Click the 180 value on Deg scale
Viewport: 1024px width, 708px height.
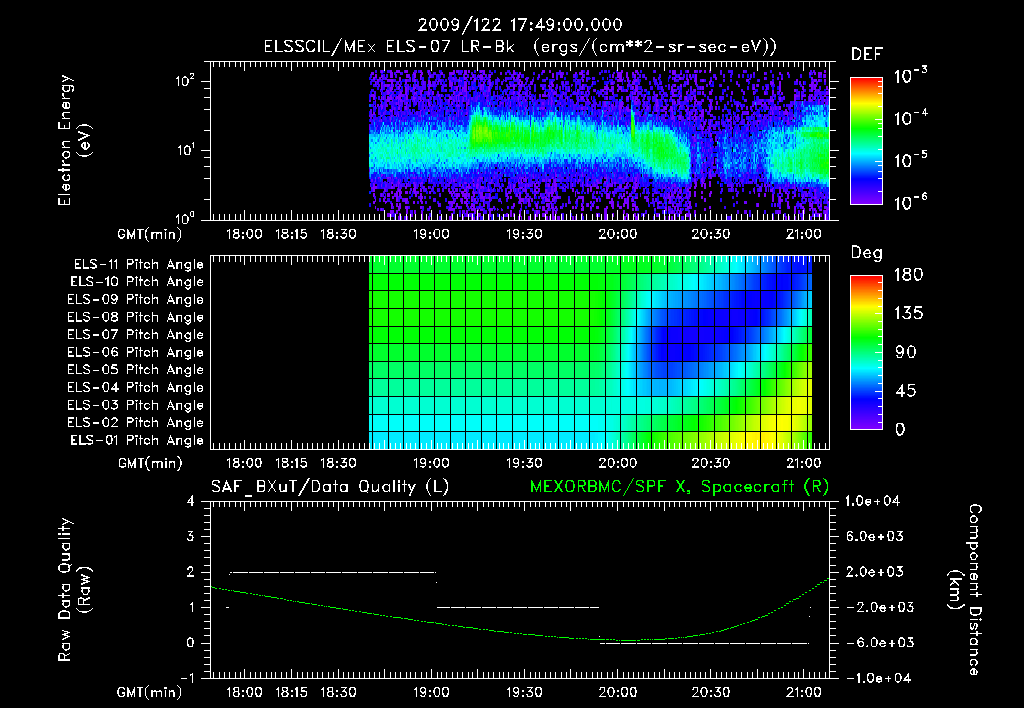point(908,274)
